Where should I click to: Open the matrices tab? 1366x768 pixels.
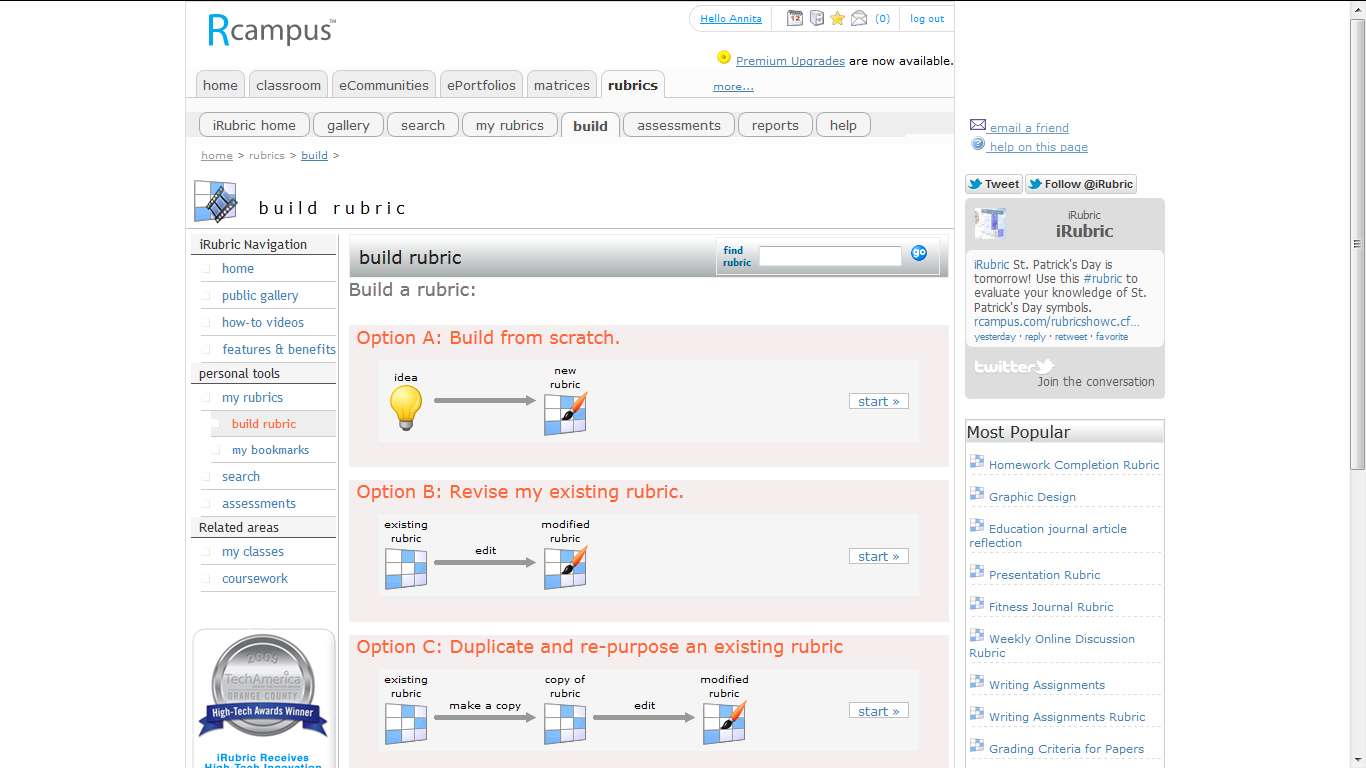pos(562,85)
